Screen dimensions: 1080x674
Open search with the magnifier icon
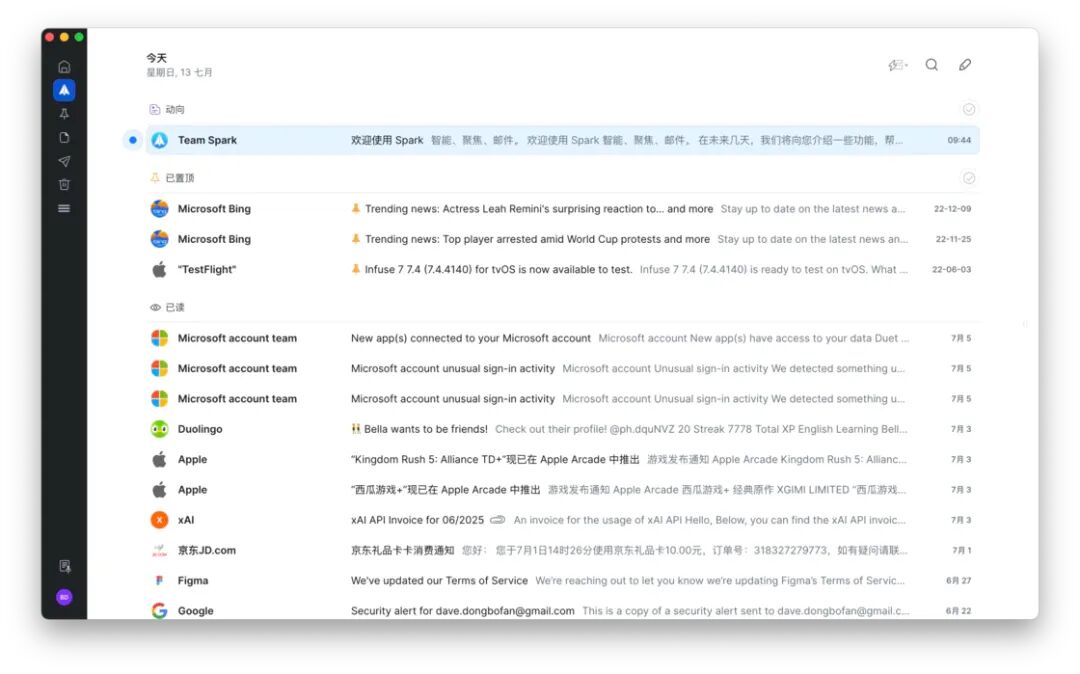coord(931,65)
